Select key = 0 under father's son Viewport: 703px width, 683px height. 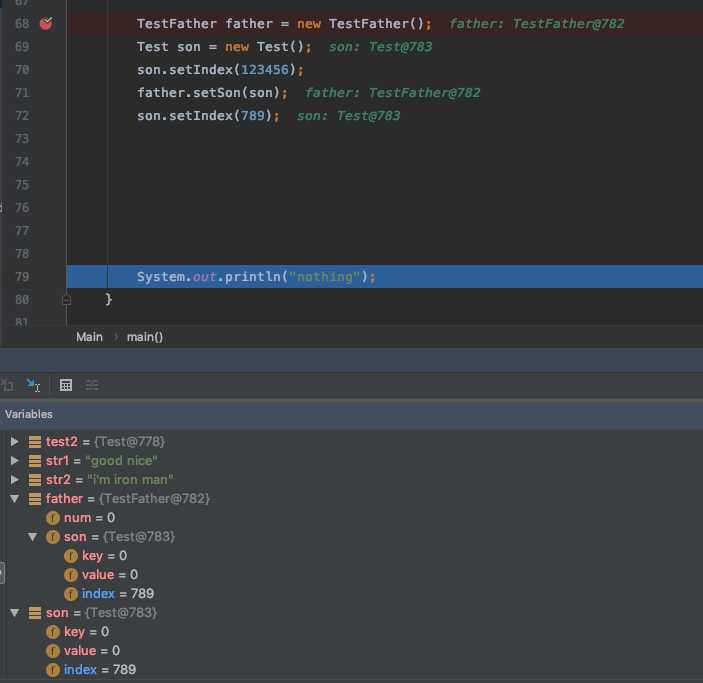pos(352,556)
